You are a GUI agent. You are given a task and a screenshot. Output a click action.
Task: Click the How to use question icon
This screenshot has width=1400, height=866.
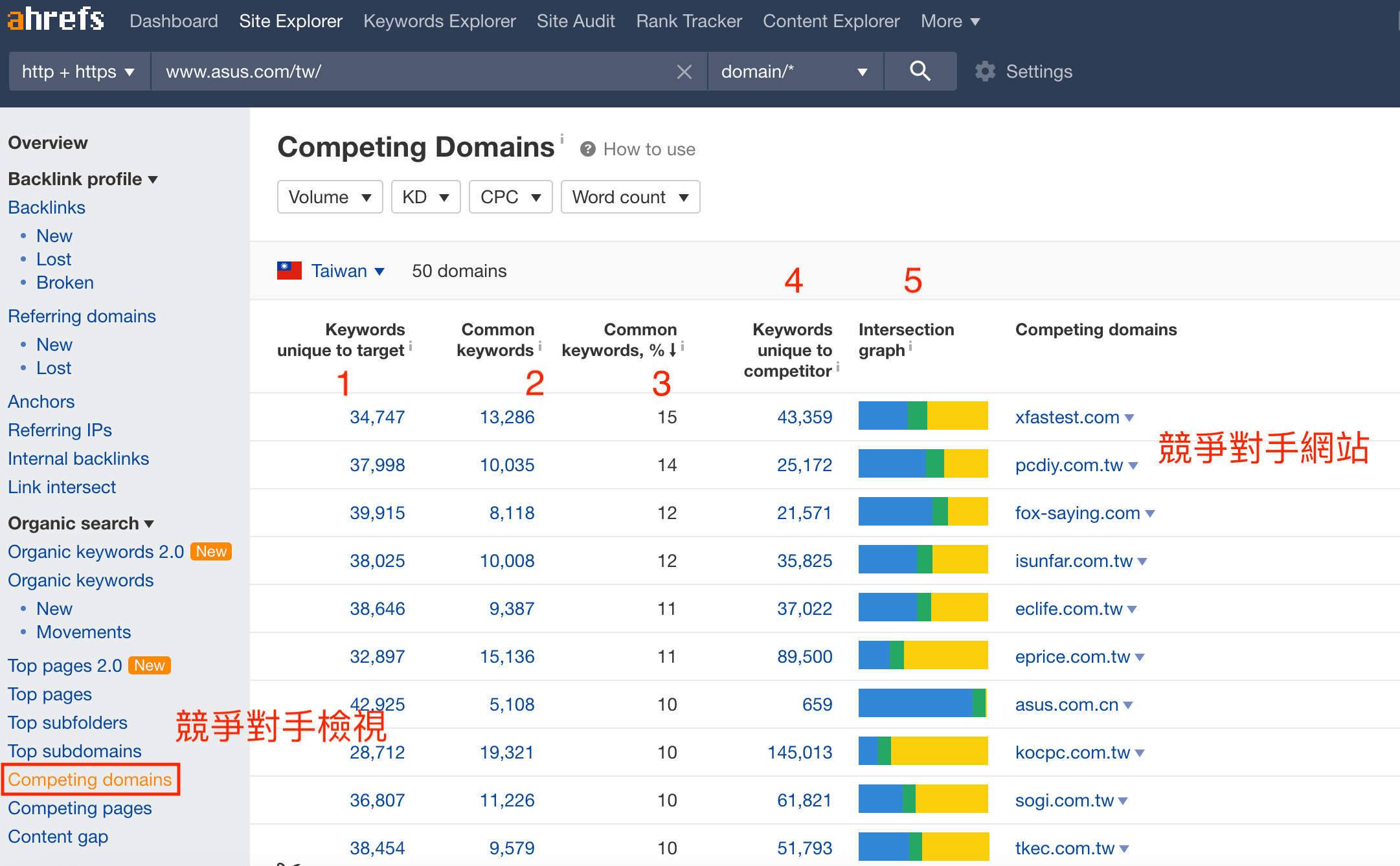tap(588, 150)
